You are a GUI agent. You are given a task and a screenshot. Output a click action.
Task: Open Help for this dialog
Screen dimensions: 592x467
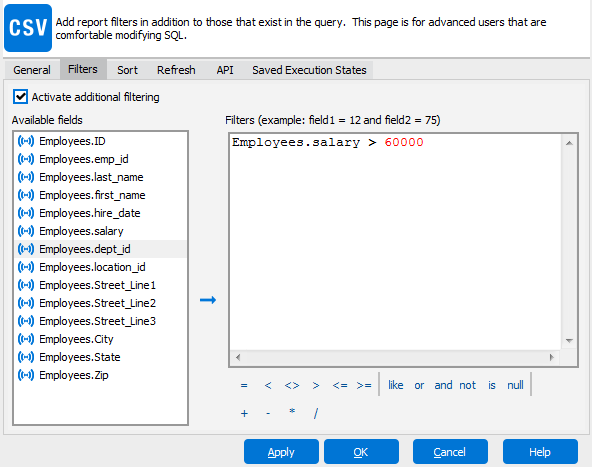tap(540, 452)
